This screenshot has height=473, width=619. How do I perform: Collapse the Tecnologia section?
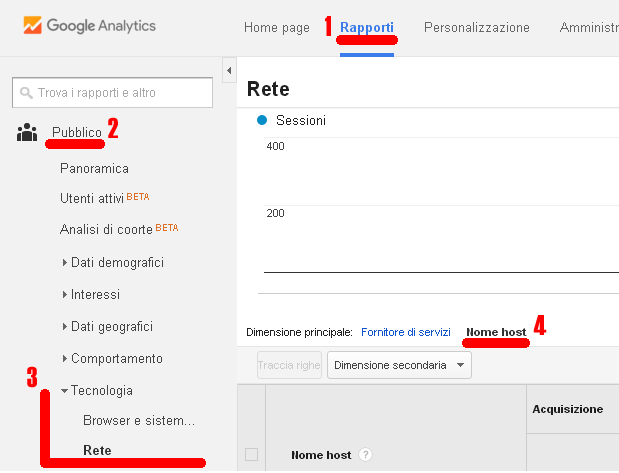(65, 391)
